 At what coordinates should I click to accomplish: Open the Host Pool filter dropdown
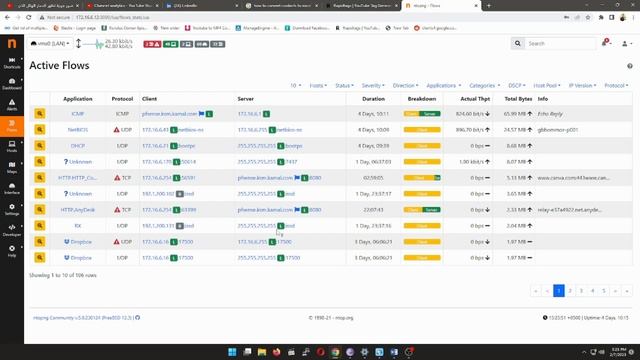click(547, 85)
